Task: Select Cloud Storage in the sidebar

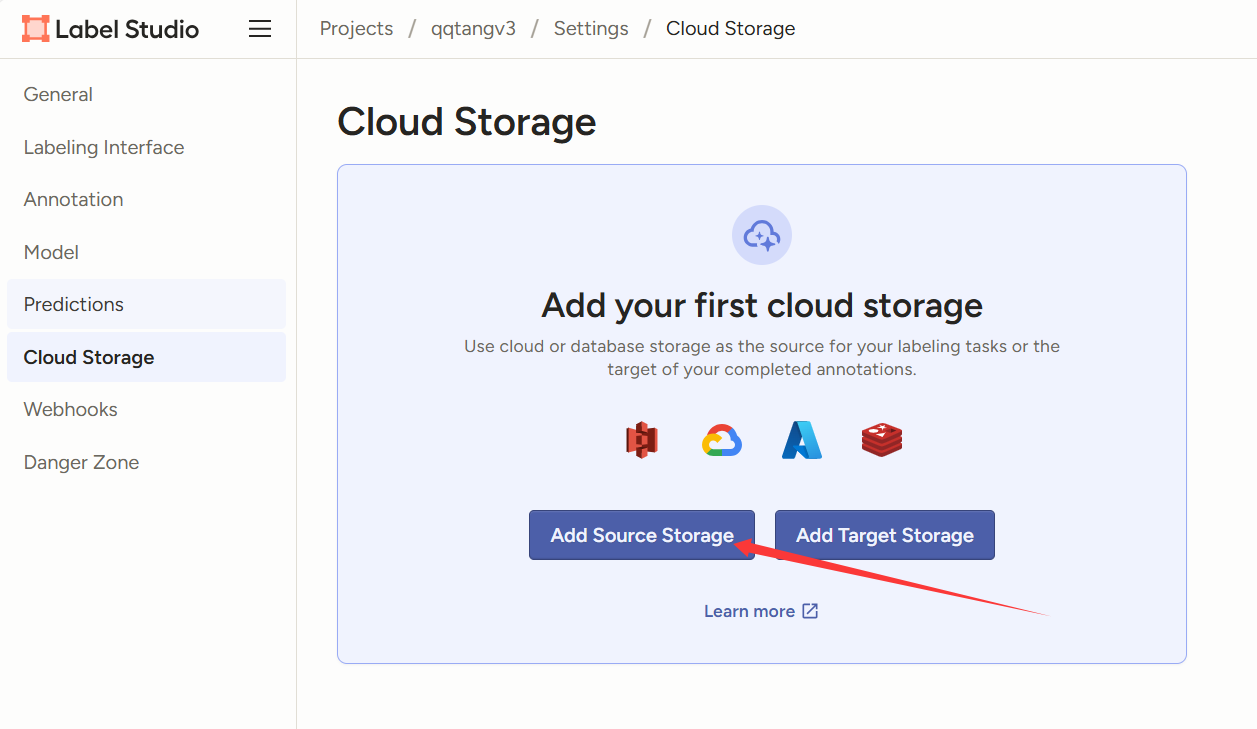Action: [89, 357]
